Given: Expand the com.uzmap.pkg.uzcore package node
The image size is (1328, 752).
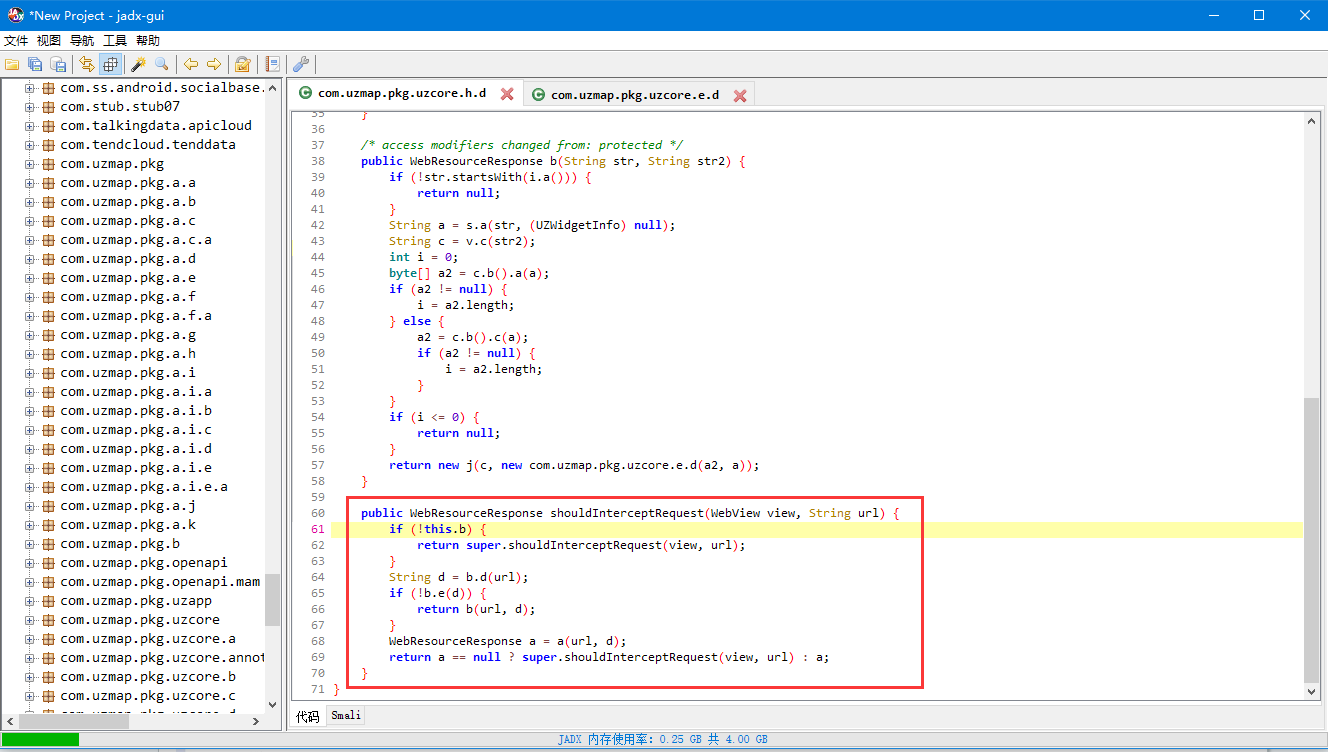Looking at the screenshot, I should (30, 620).
